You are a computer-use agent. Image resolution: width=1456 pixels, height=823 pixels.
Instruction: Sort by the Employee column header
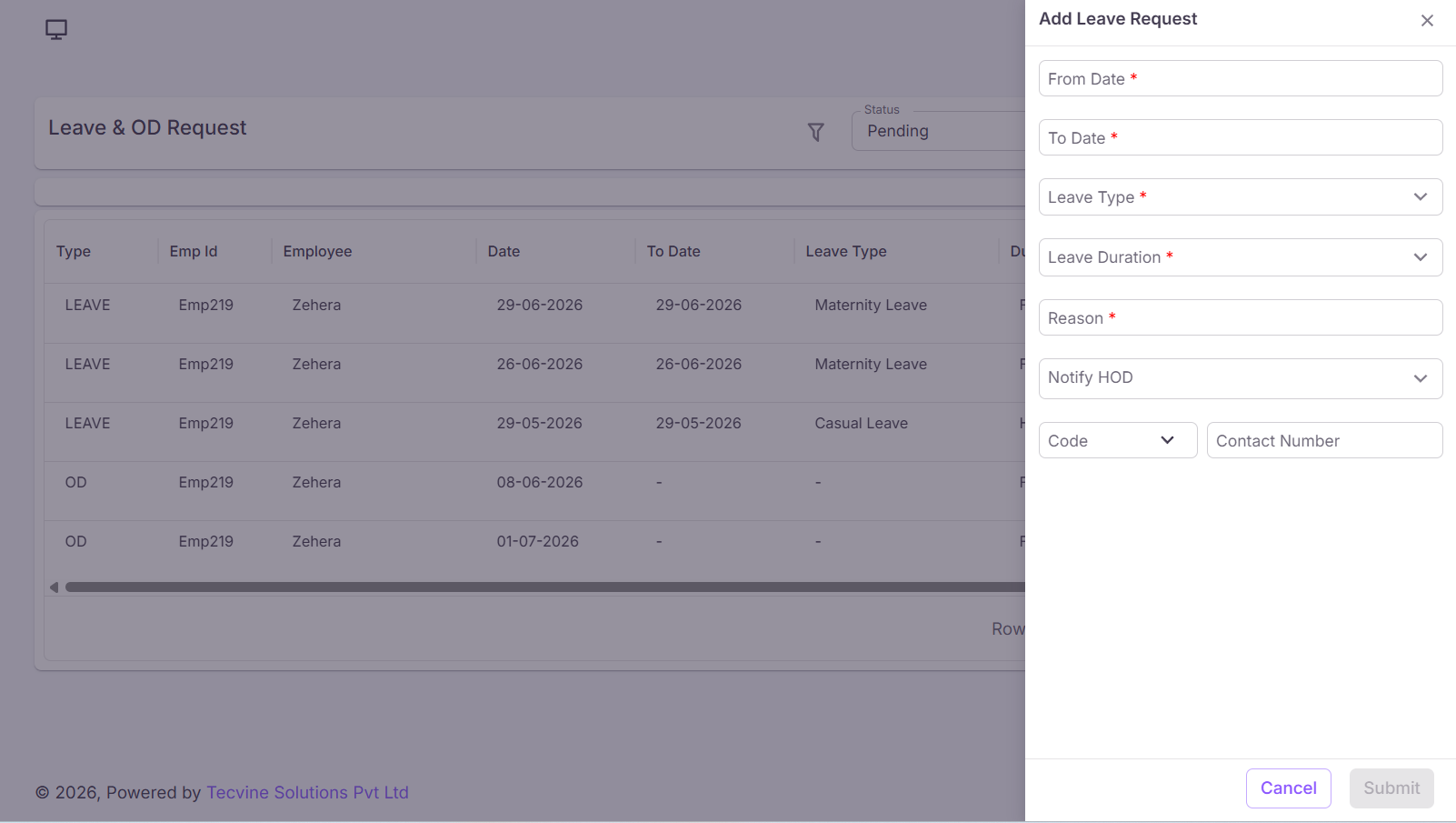click(317, 252)
